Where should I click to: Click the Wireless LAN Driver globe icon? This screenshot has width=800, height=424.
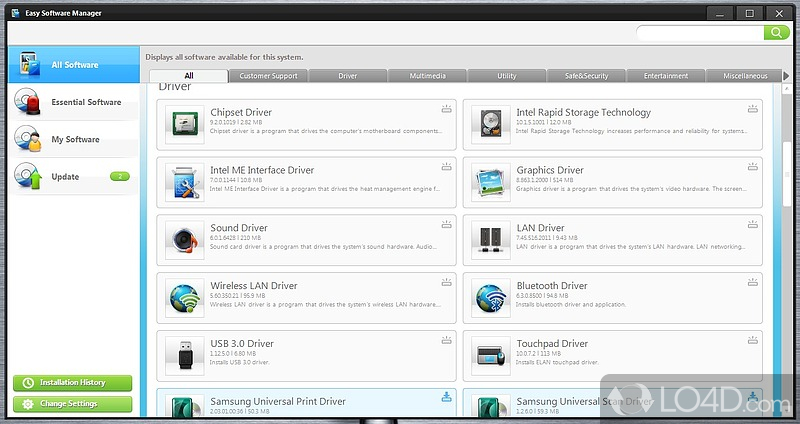182,298
